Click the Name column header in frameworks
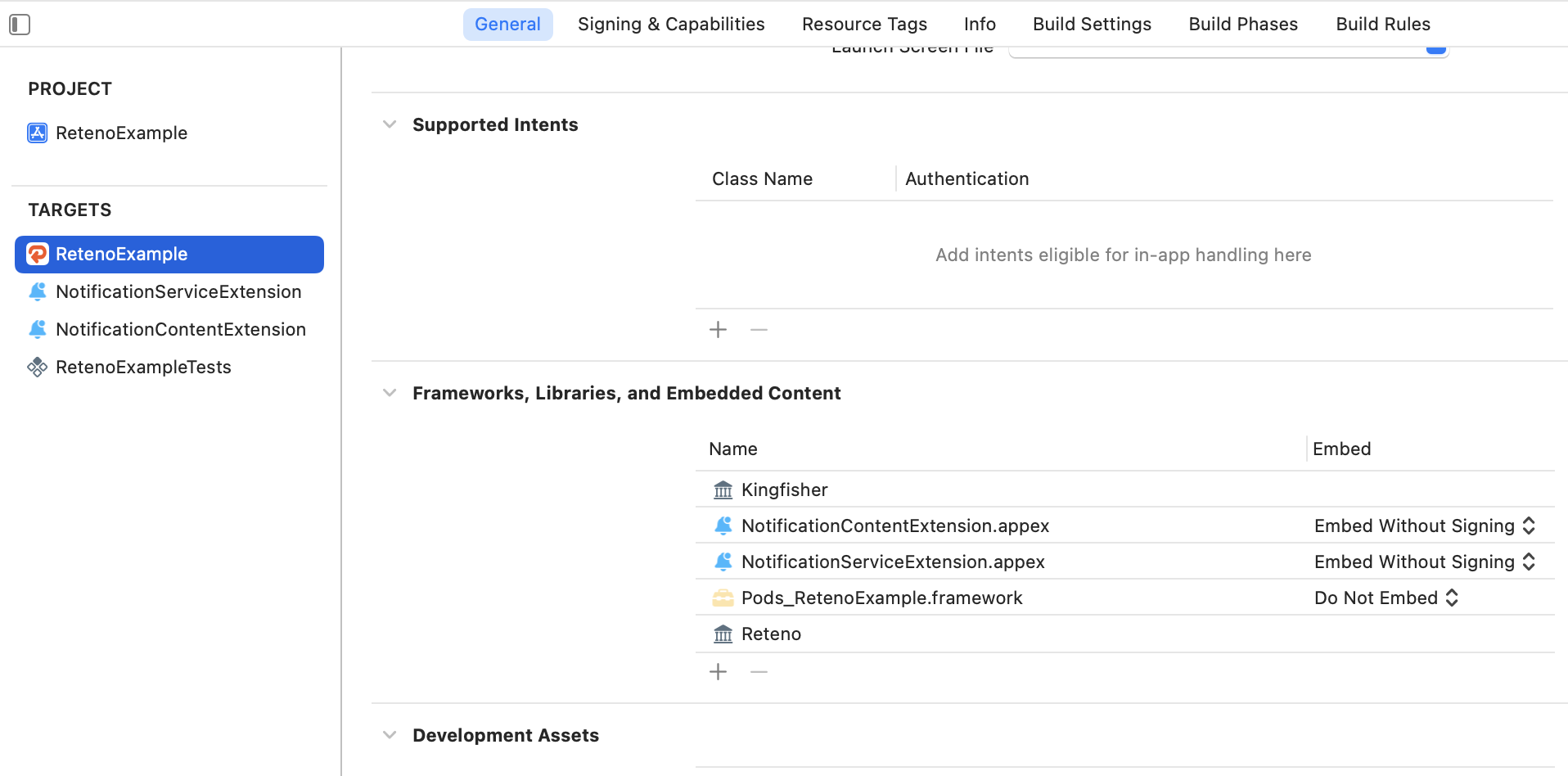Viewport: 1568px width, 776px height. click(x=733, y=449)
